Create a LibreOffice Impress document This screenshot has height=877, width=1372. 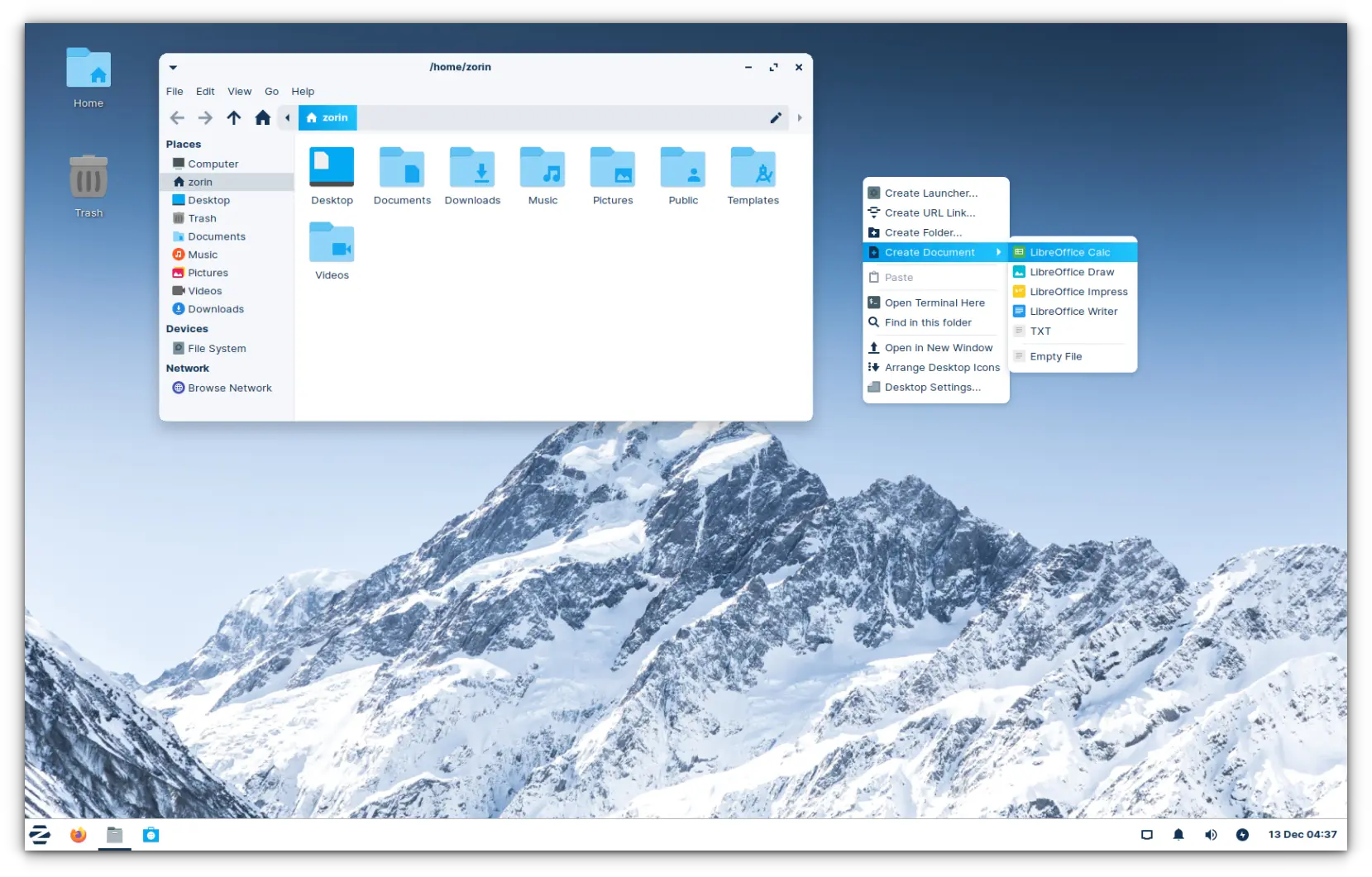point(1073,293)
